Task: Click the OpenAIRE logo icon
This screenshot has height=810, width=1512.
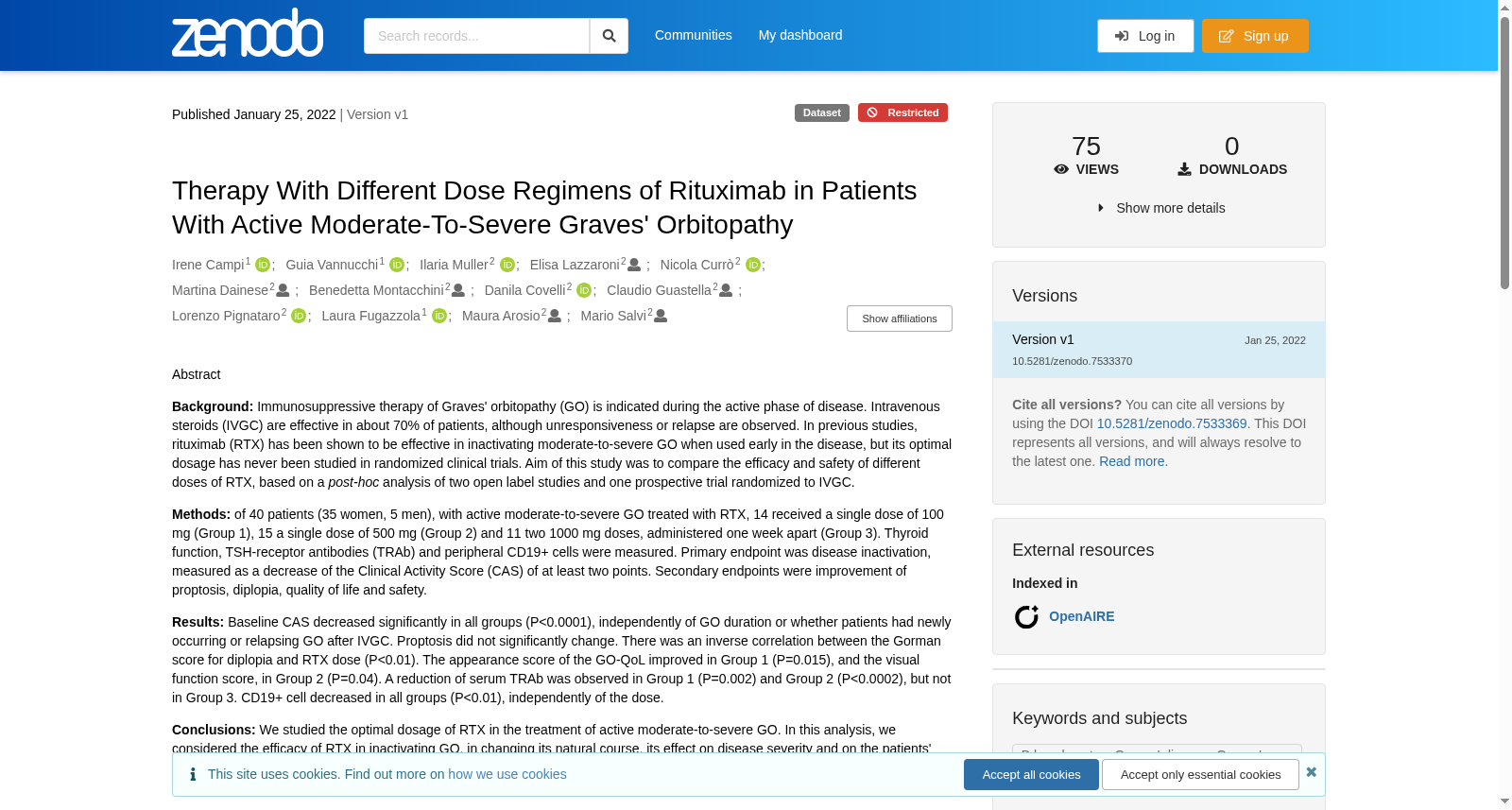Action: [1026, 616]
